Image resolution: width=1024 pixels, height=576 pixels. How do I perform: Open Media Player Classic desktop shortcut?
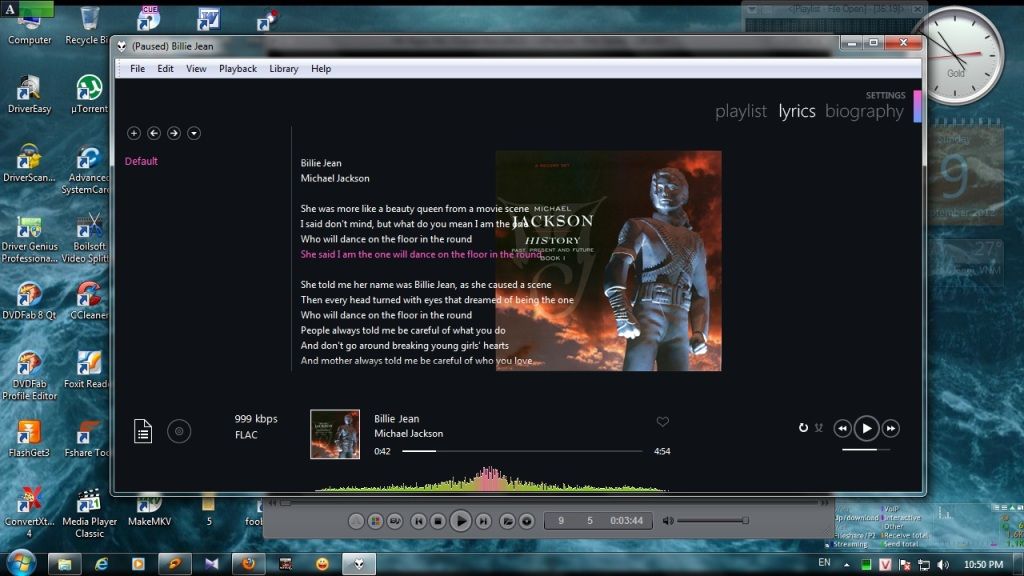[89, 514]
